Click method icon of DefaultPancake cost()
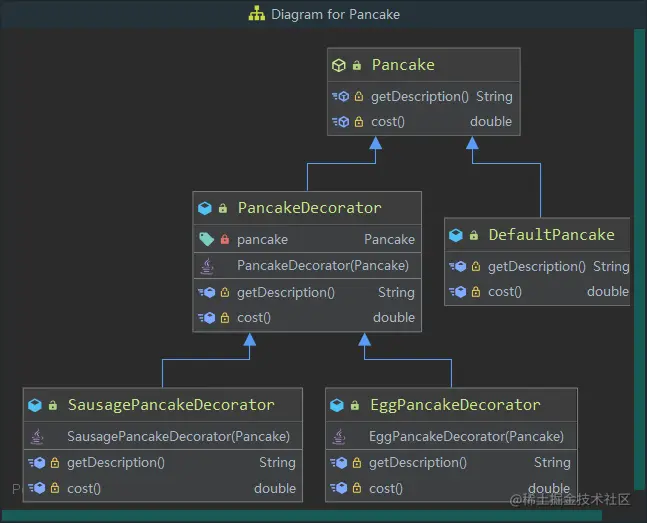This screenshot has width=647, height=523. tap(458, 292)
